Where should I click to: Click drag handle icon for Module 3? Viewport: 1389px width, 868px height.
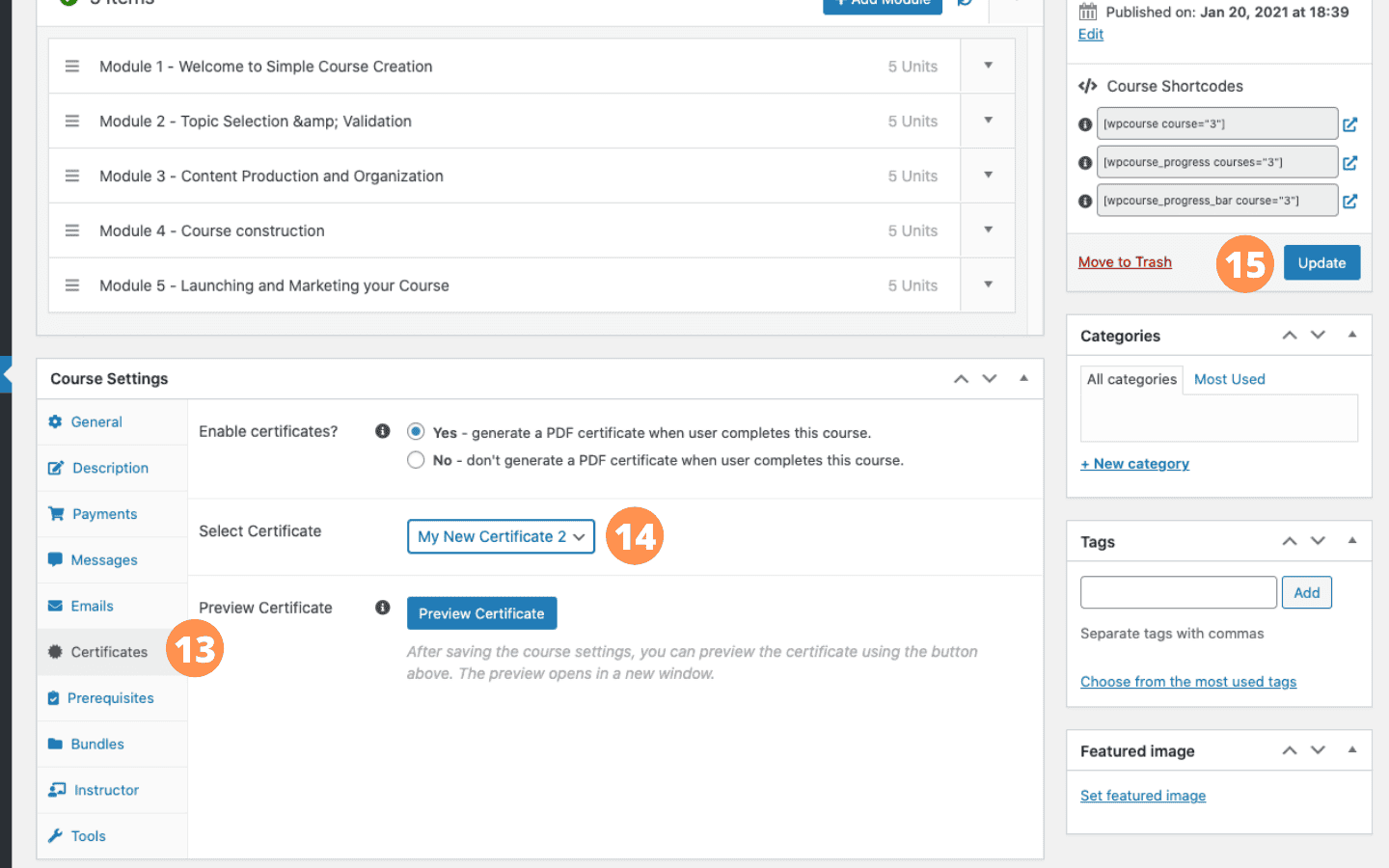click(x=71, y=176)
